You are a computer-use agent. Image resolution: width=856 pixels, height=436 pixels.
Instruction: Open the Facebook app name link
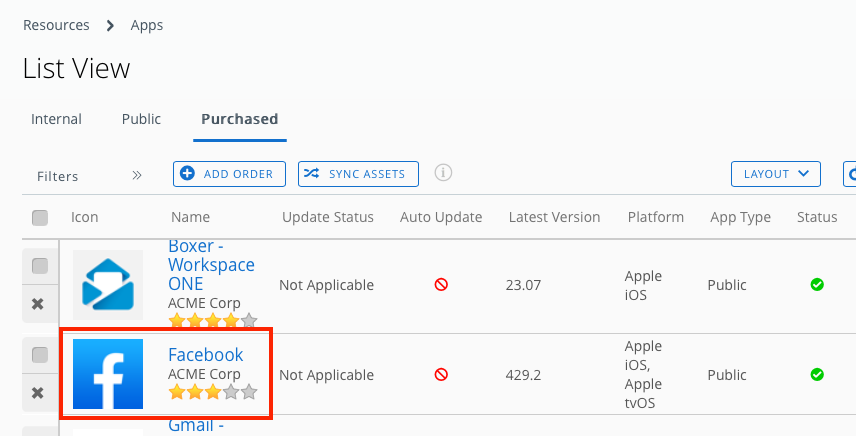pos(205,355)
